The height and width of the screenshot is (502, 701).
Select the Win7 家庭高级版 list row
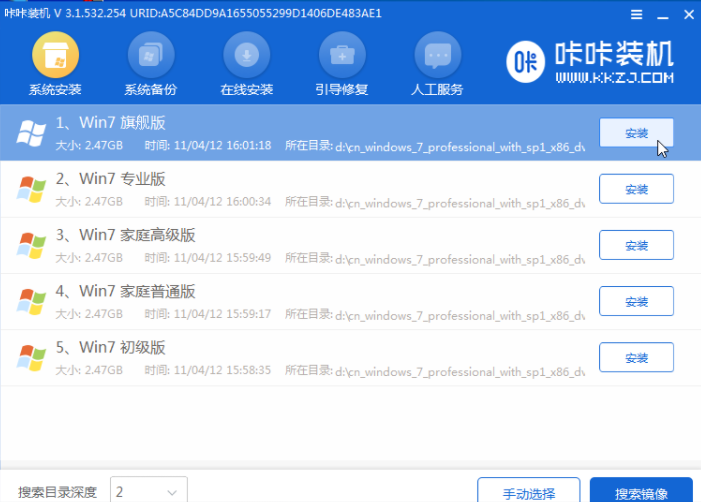coord(300,245)
